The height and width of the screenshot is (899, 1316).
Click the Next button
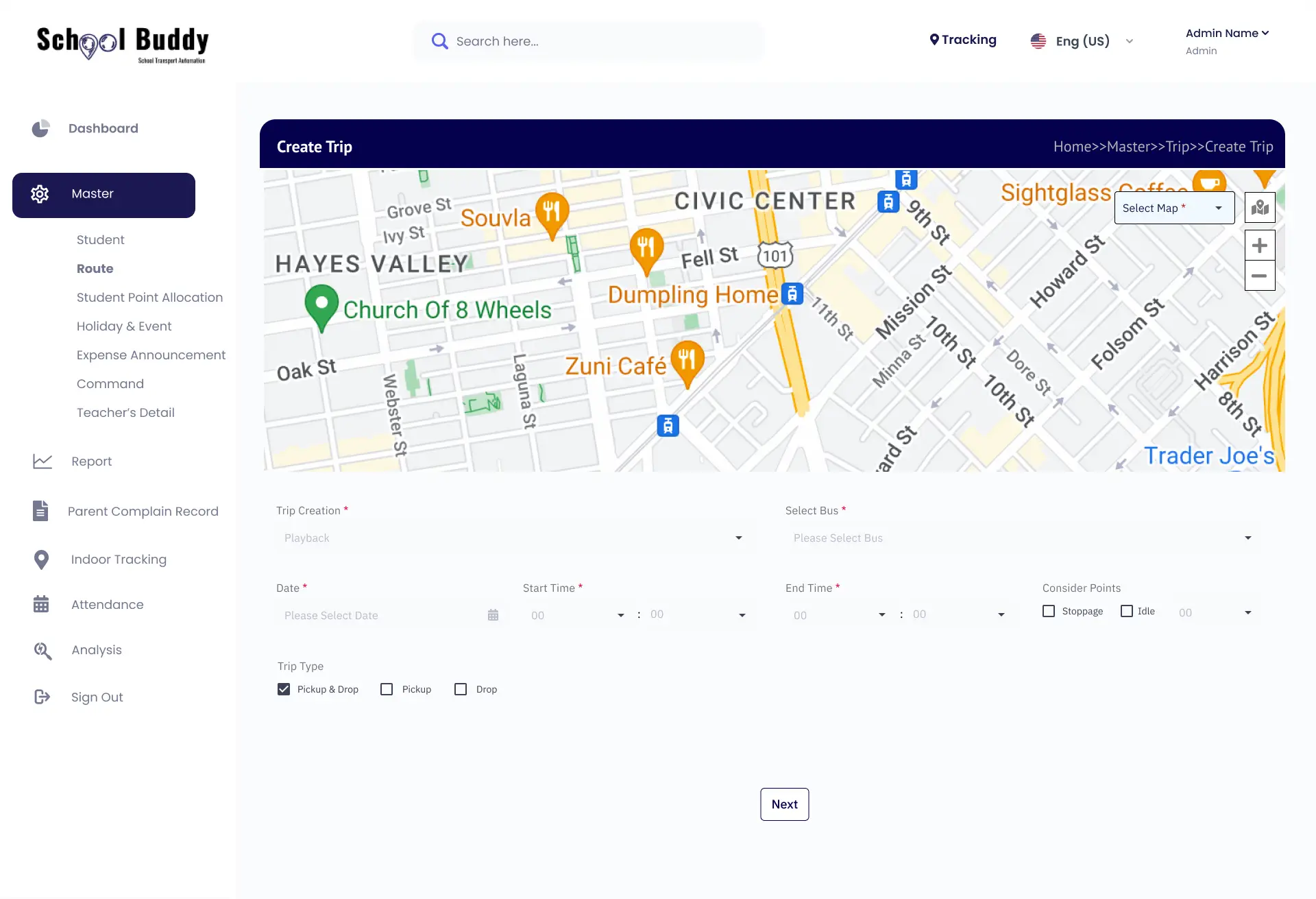(784, 804)
